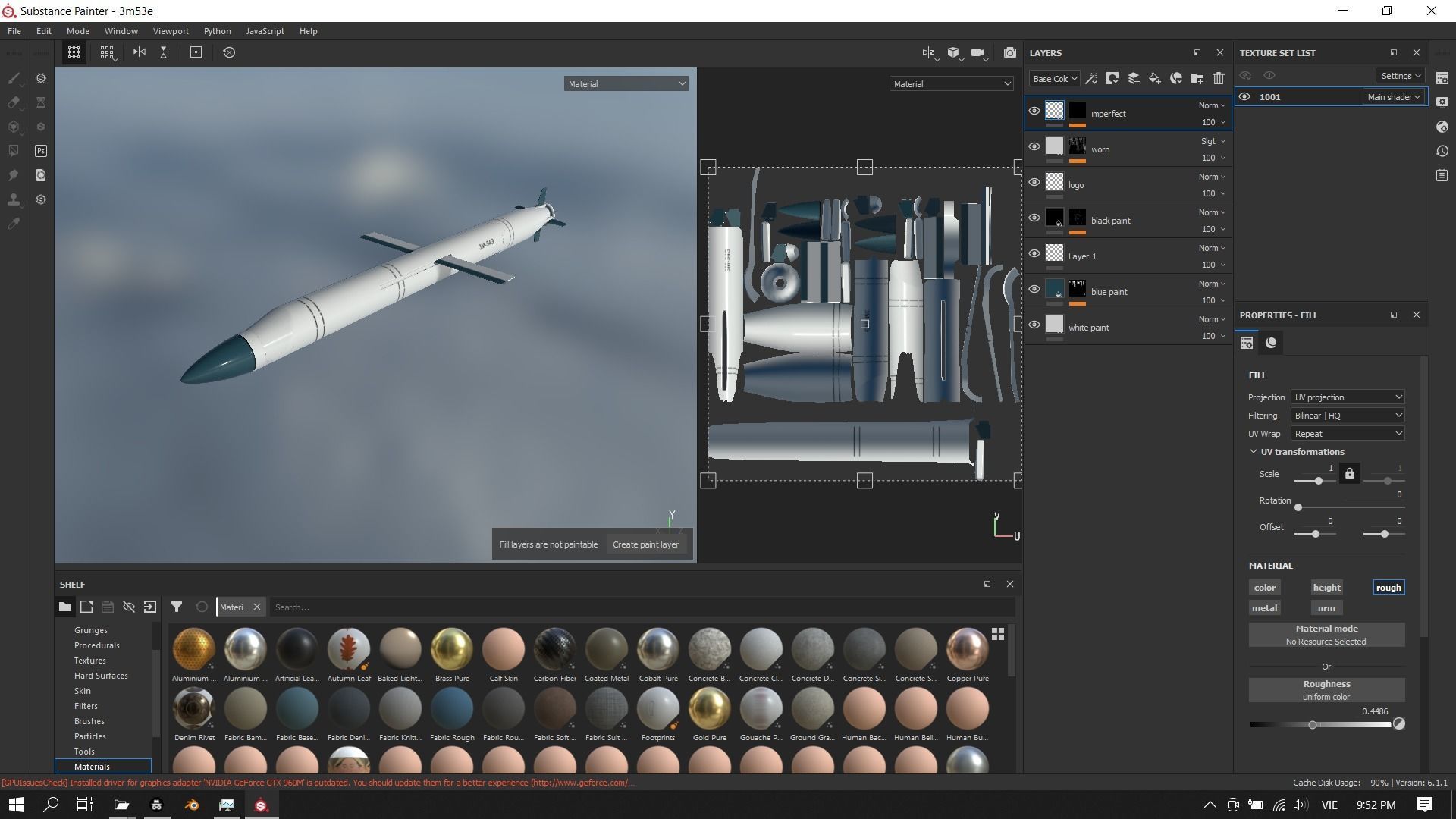1456x819 pixels.
Task: Click the Settings button in Texture Set List
Action: pyautogui.click(x=1400, y=76)
